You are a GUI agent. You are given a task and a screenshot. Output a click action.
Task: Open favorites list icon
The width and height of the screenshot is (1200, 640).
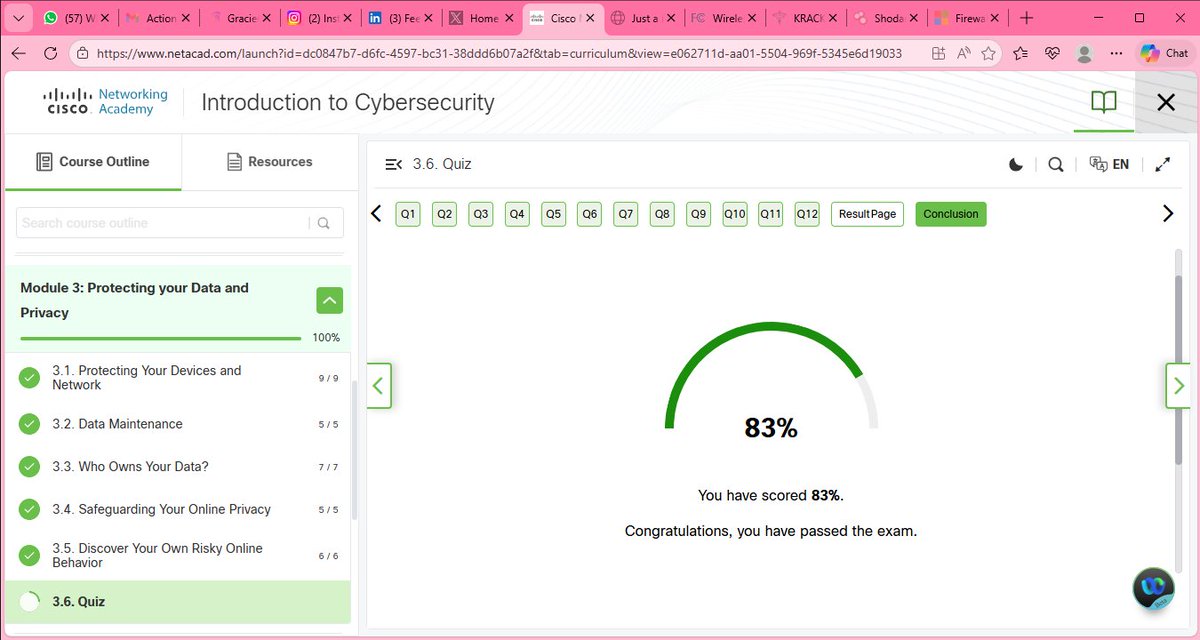click(1020, 54)
